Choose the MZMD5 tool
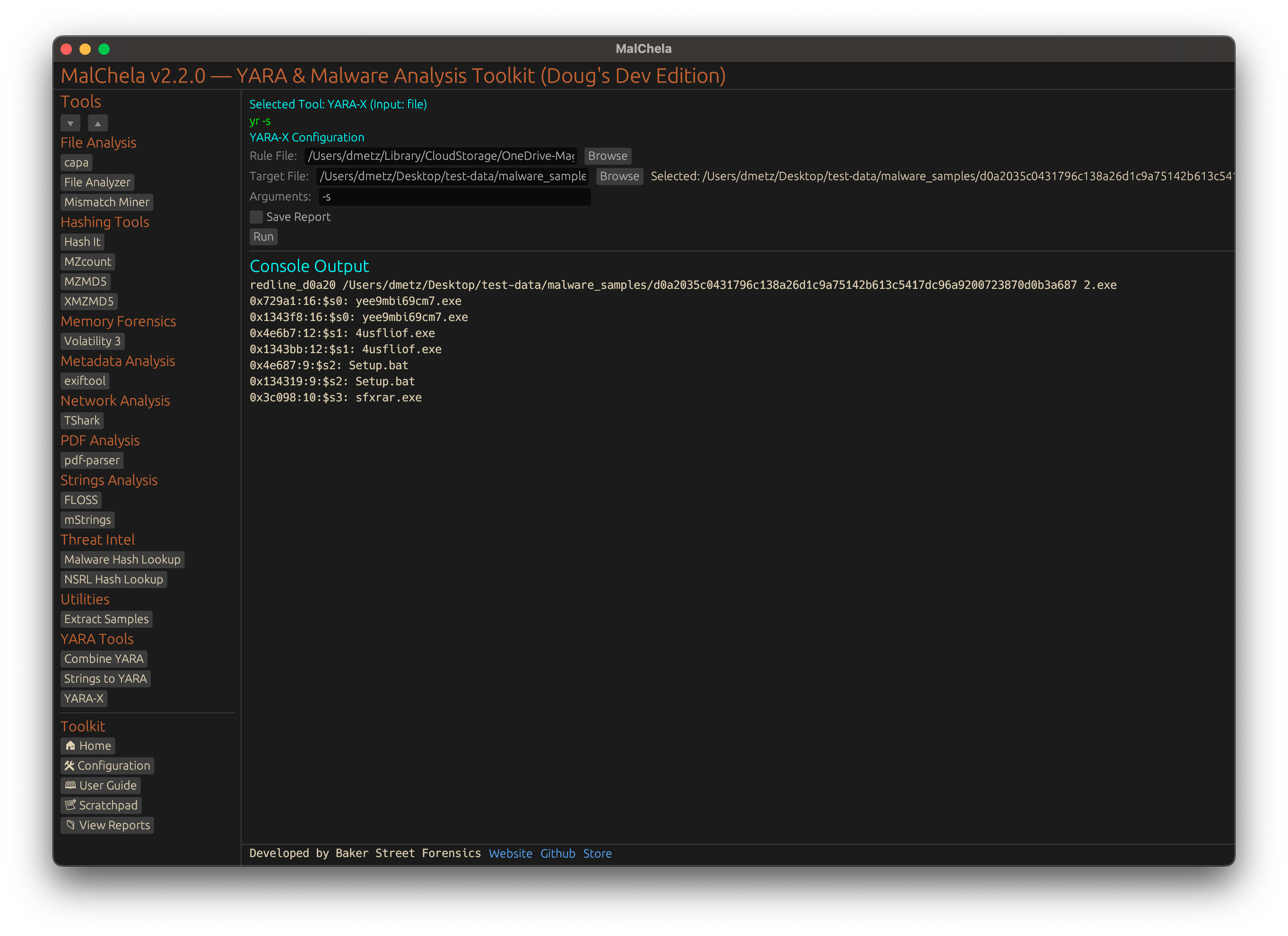Viewport: 1288px width, 936px height. [85, 282]
